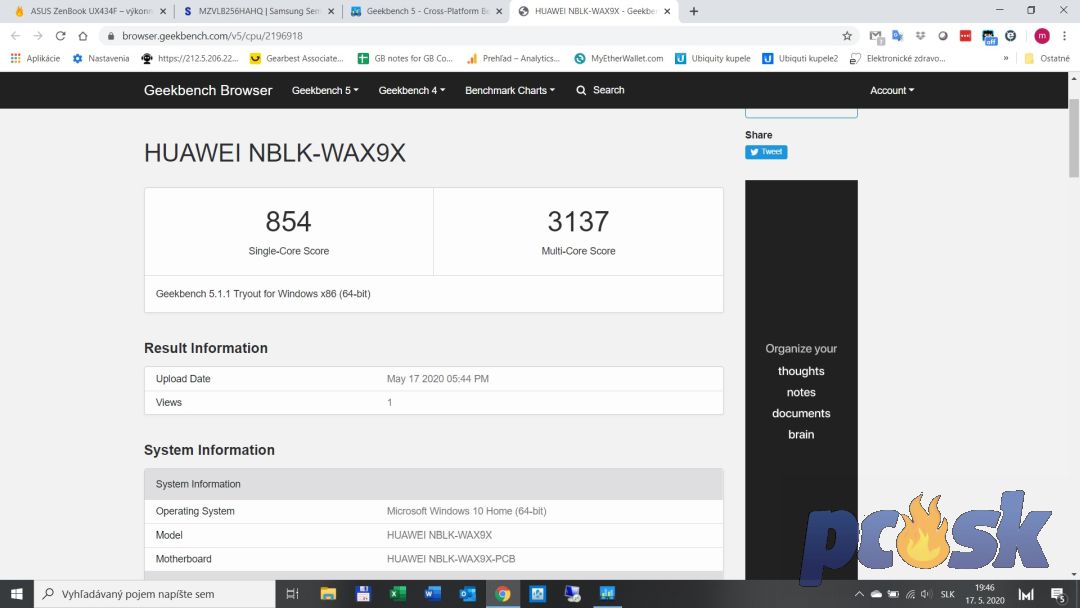1080x608 pixels.
Task: Select the 854 single-core score
Action: point(289,221)
